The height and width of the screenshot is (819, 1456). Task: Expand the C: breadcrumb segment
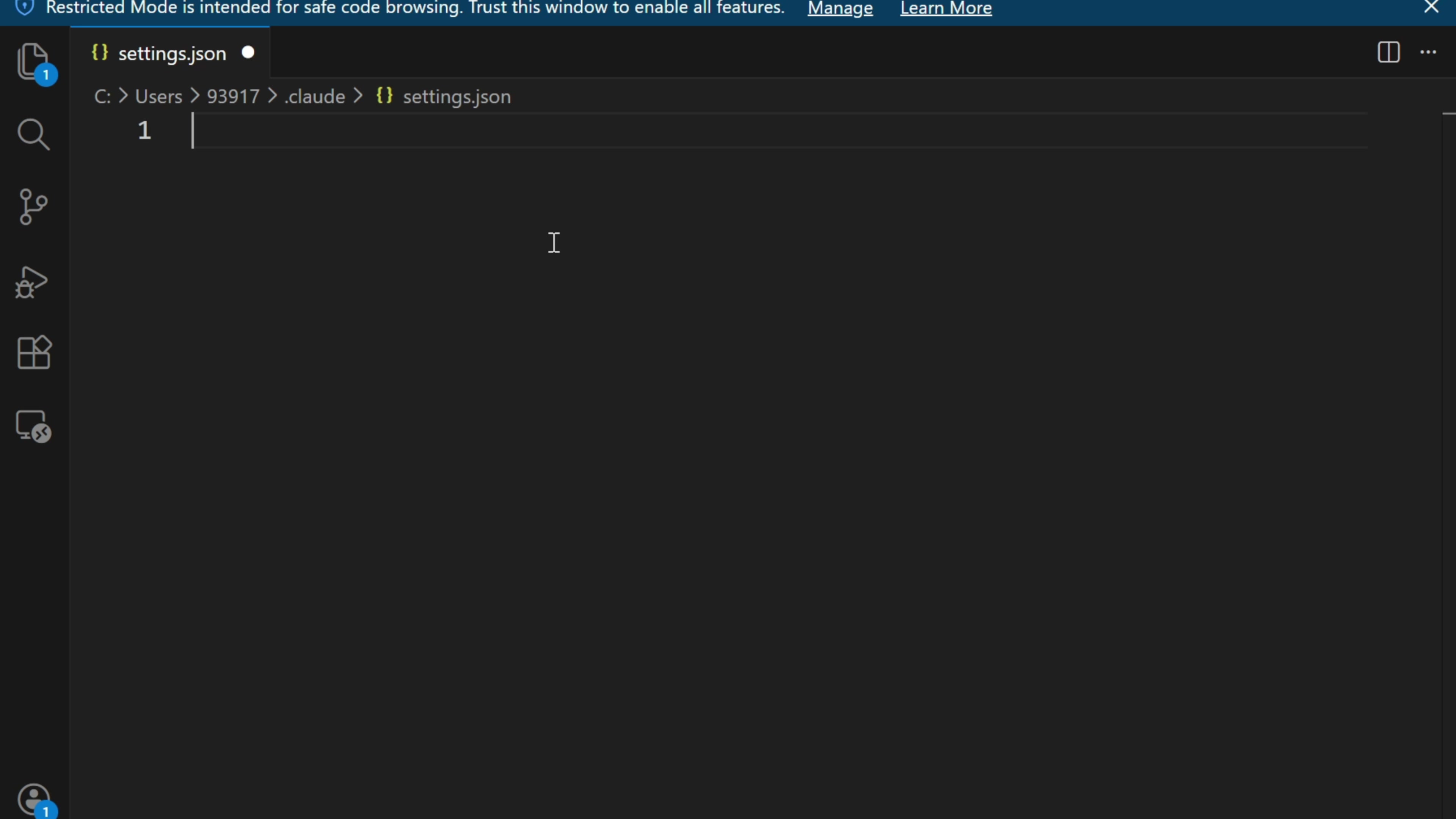(102, 97)
